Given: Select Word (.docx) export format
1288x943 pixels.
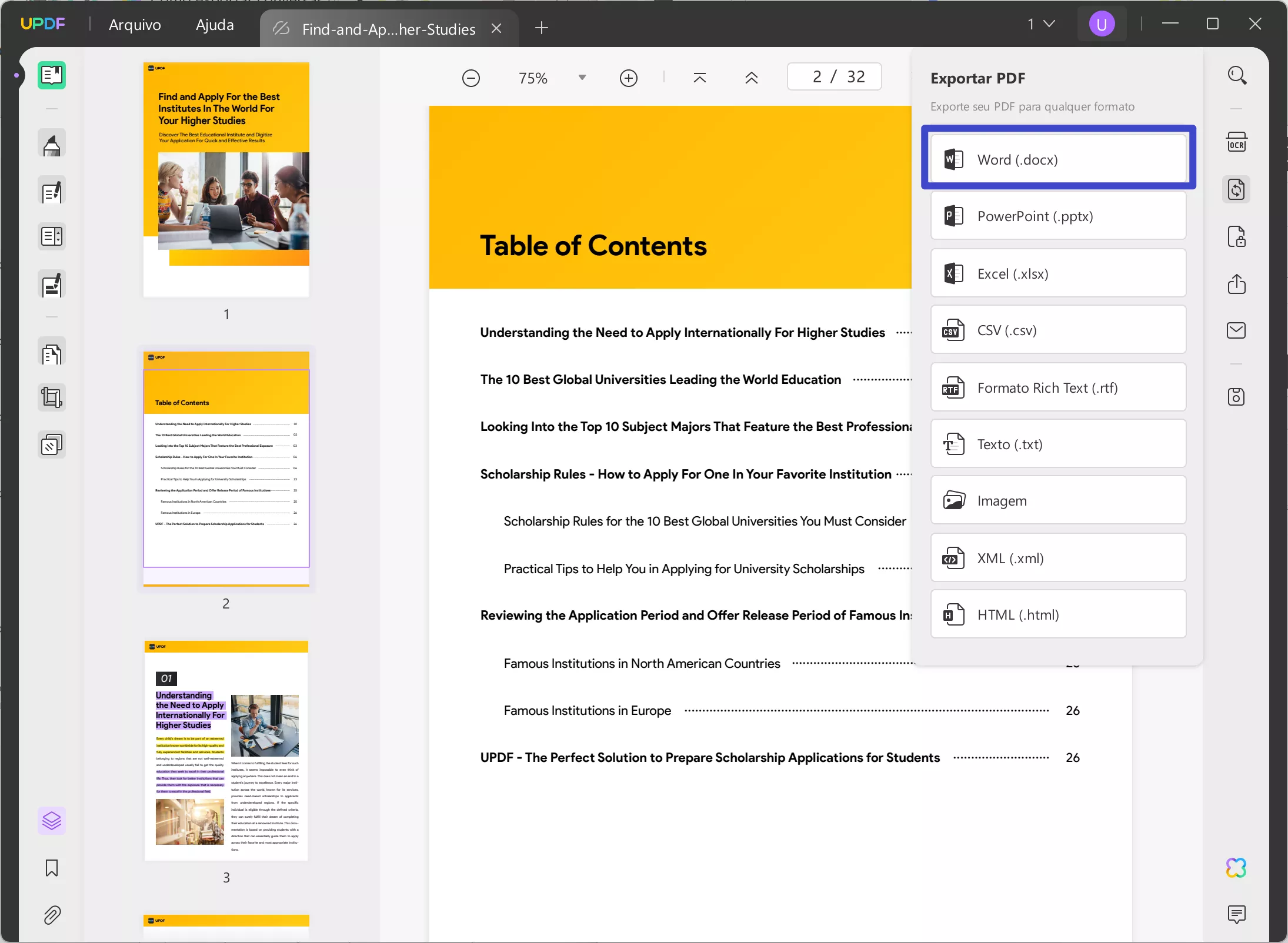Looking at the screenshot, I should coord(1058,159).
